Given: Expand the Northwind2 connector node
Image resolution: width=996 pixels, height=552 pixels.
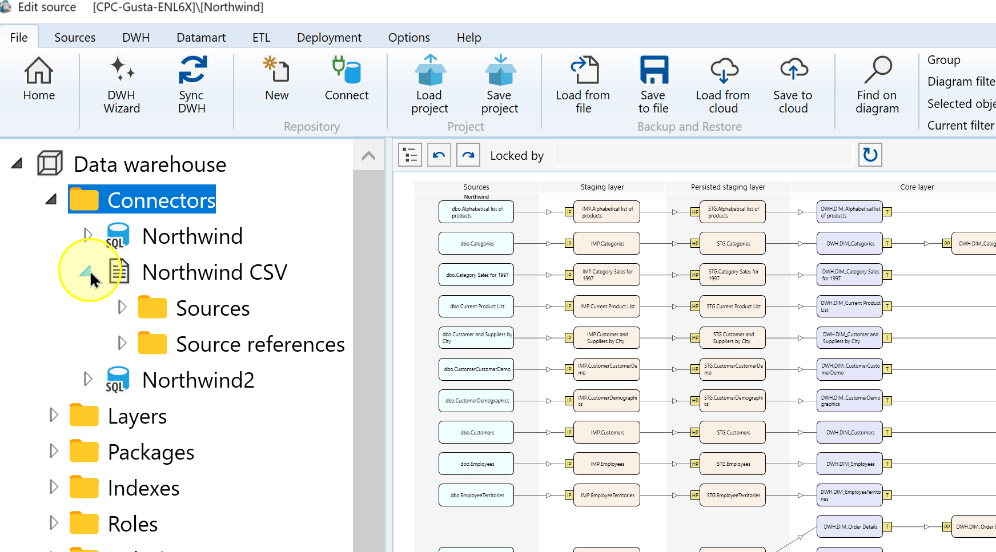Looking at the screenshot, I should tap(88, 379).
